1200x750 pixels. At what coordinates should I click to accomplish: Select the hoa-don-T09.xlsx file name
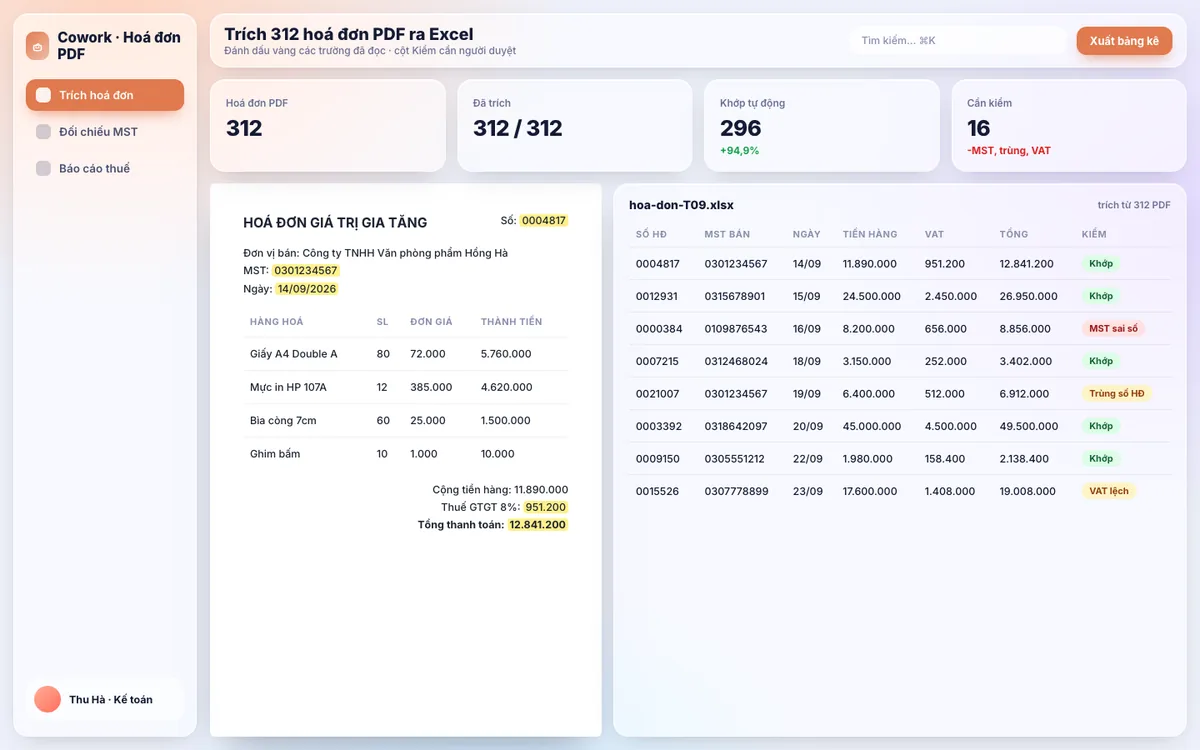681,205
